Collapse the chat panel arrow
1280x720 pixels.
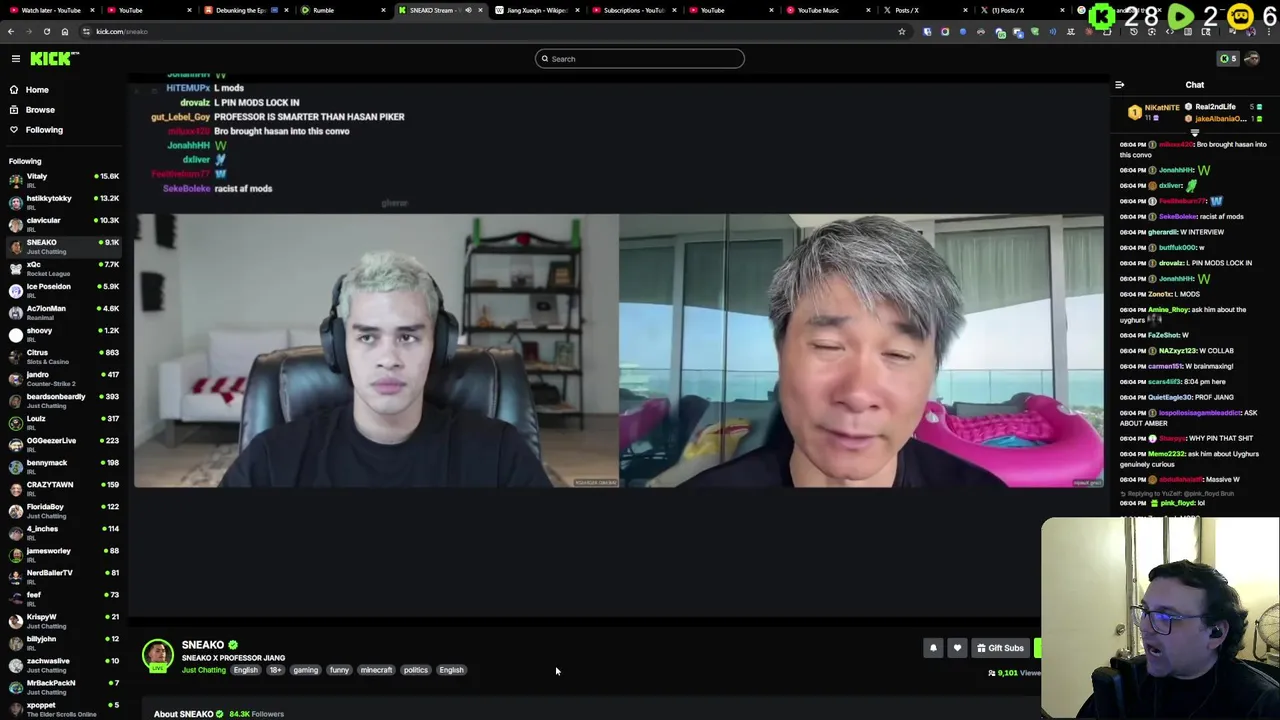tap(1119, 85)
